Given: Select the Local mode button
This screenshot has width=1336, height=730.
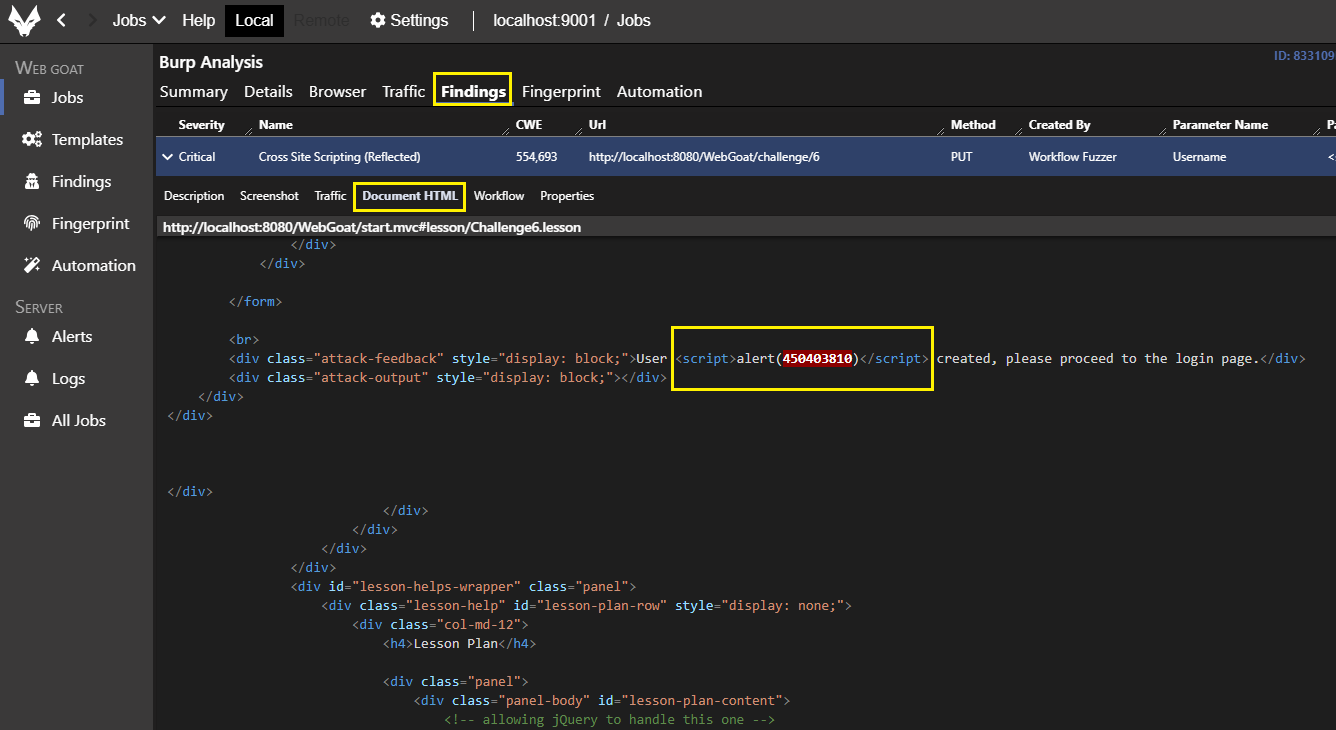Looking at the screenshot, I should click(x=254, y=20).
